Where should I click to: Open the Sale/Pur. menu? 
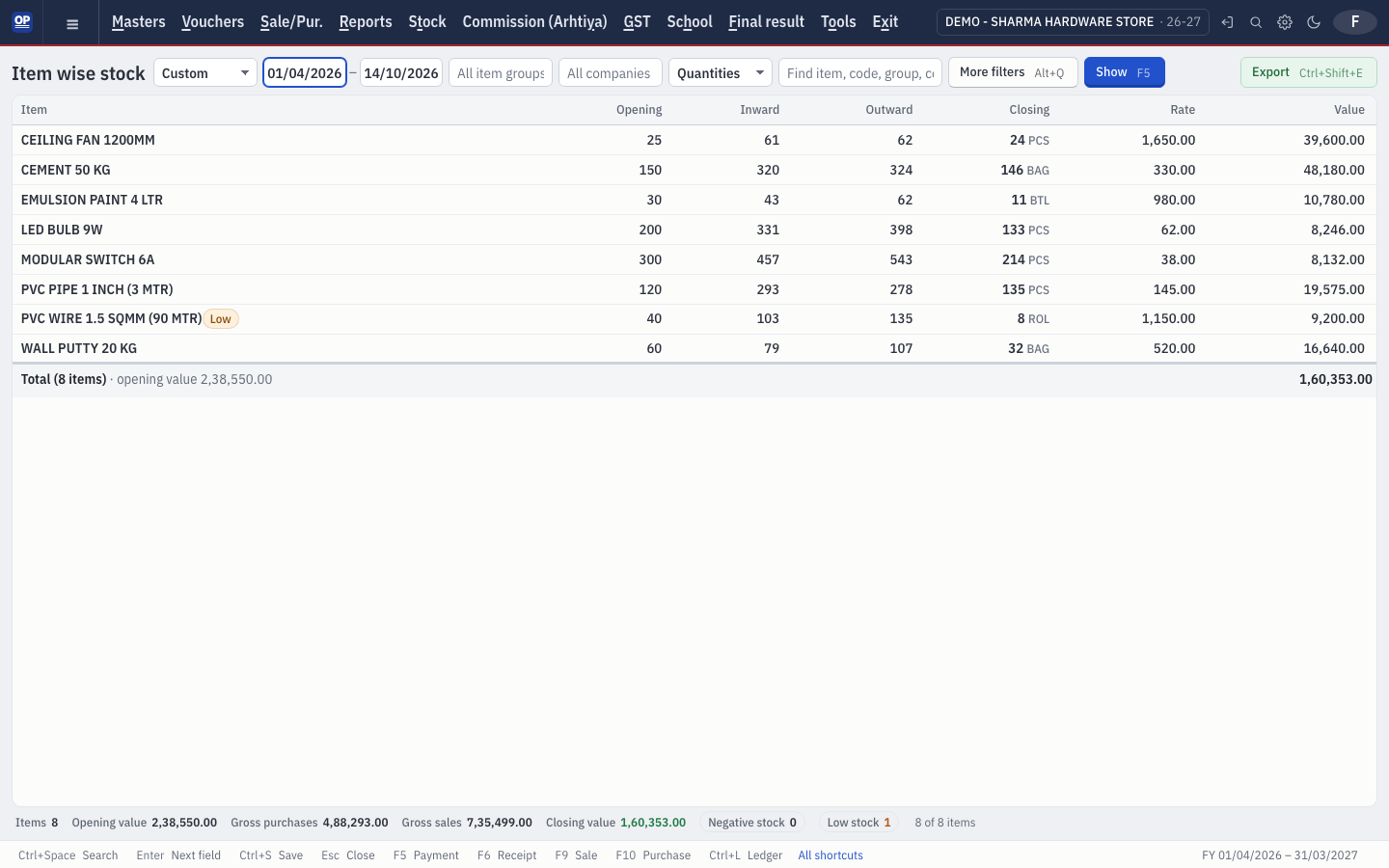click(291, 22)
